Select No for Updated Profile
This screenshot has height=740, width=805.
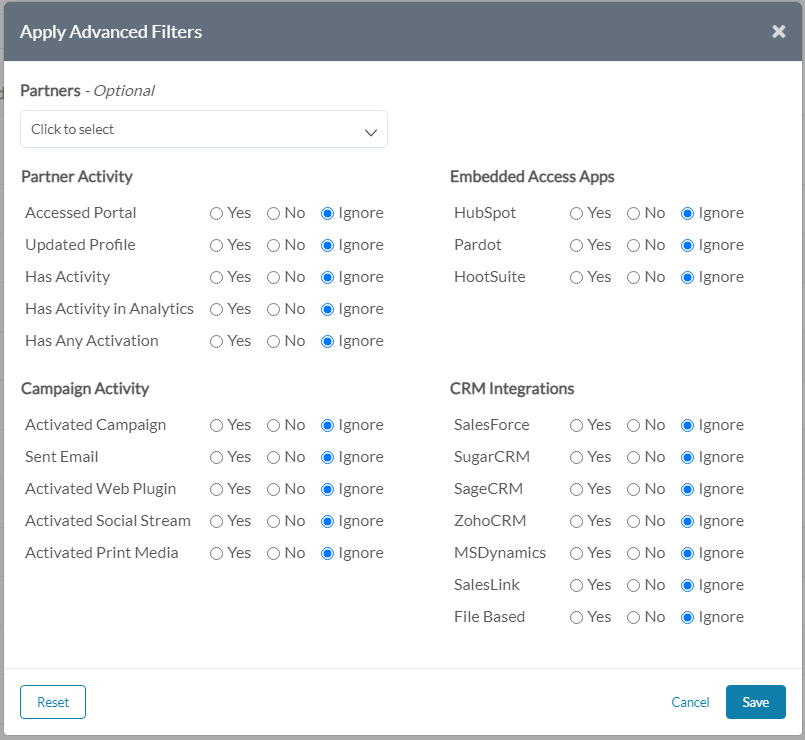(x=272, y=245)
